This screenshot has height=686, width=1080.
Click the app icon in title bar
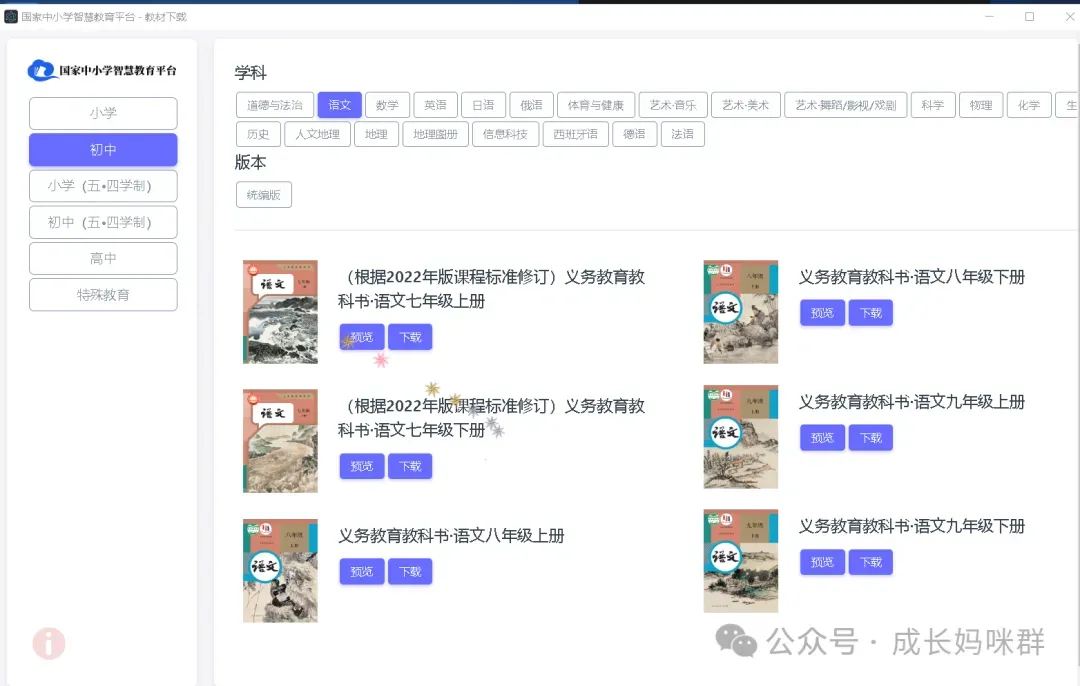tap(10, 17)
